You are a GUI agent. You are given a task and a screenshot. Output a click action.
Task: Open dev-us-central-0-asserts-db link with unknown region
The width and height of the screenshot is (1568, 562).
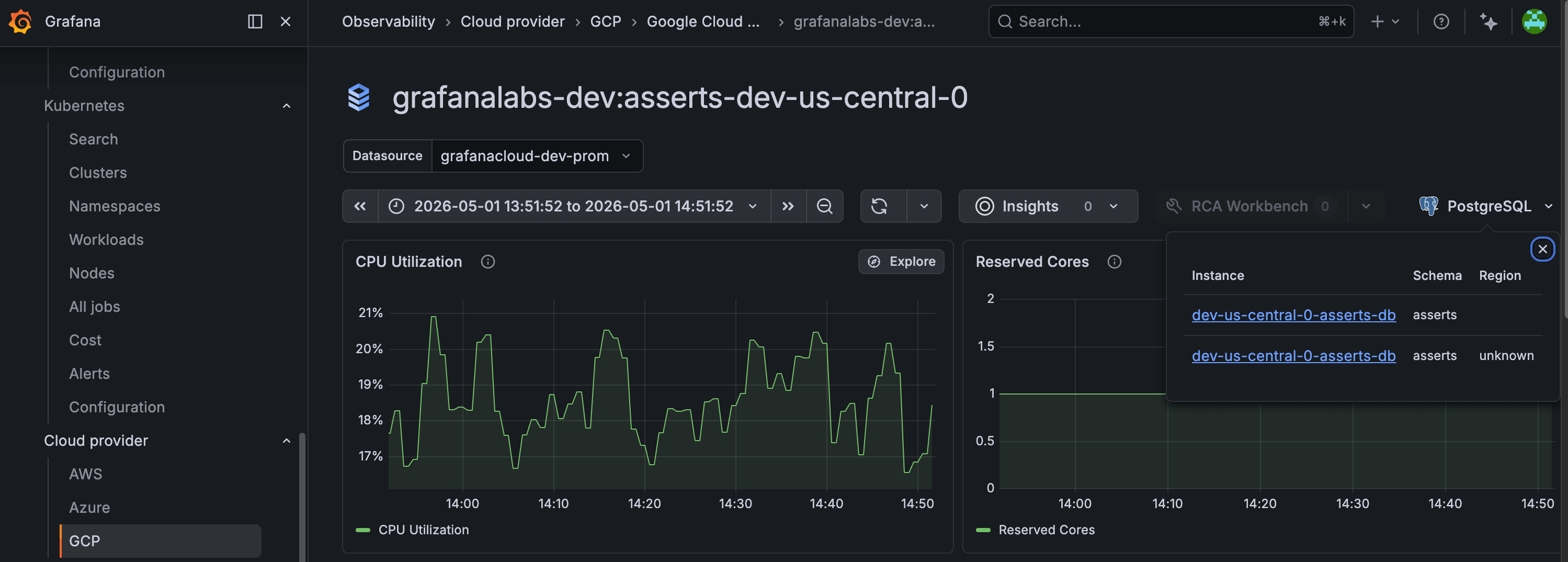tap(1293, 356)
